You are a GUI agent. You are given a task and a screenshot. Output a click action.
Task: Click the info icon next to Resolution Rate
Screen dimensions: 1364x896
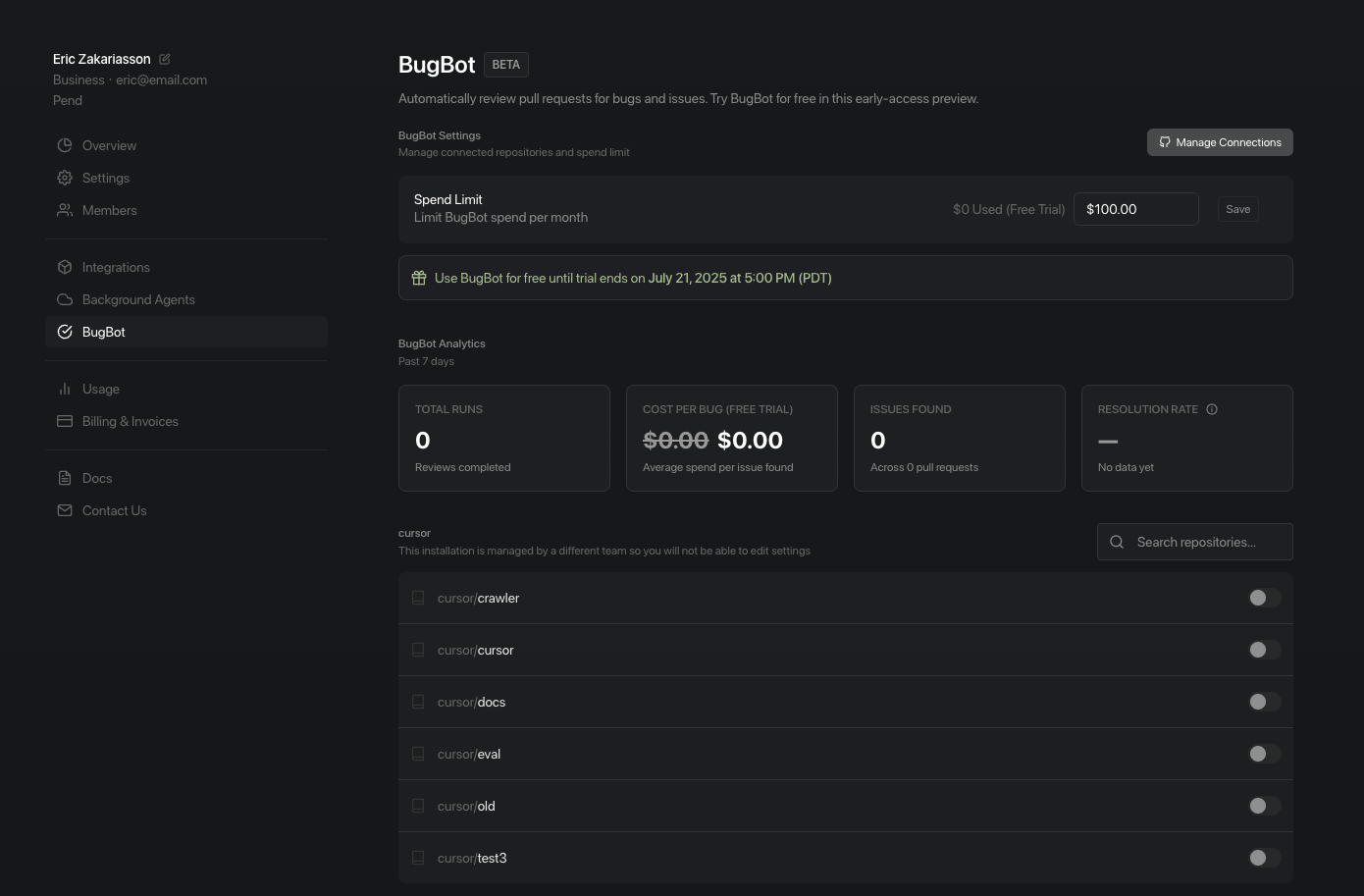(1212, 409)
